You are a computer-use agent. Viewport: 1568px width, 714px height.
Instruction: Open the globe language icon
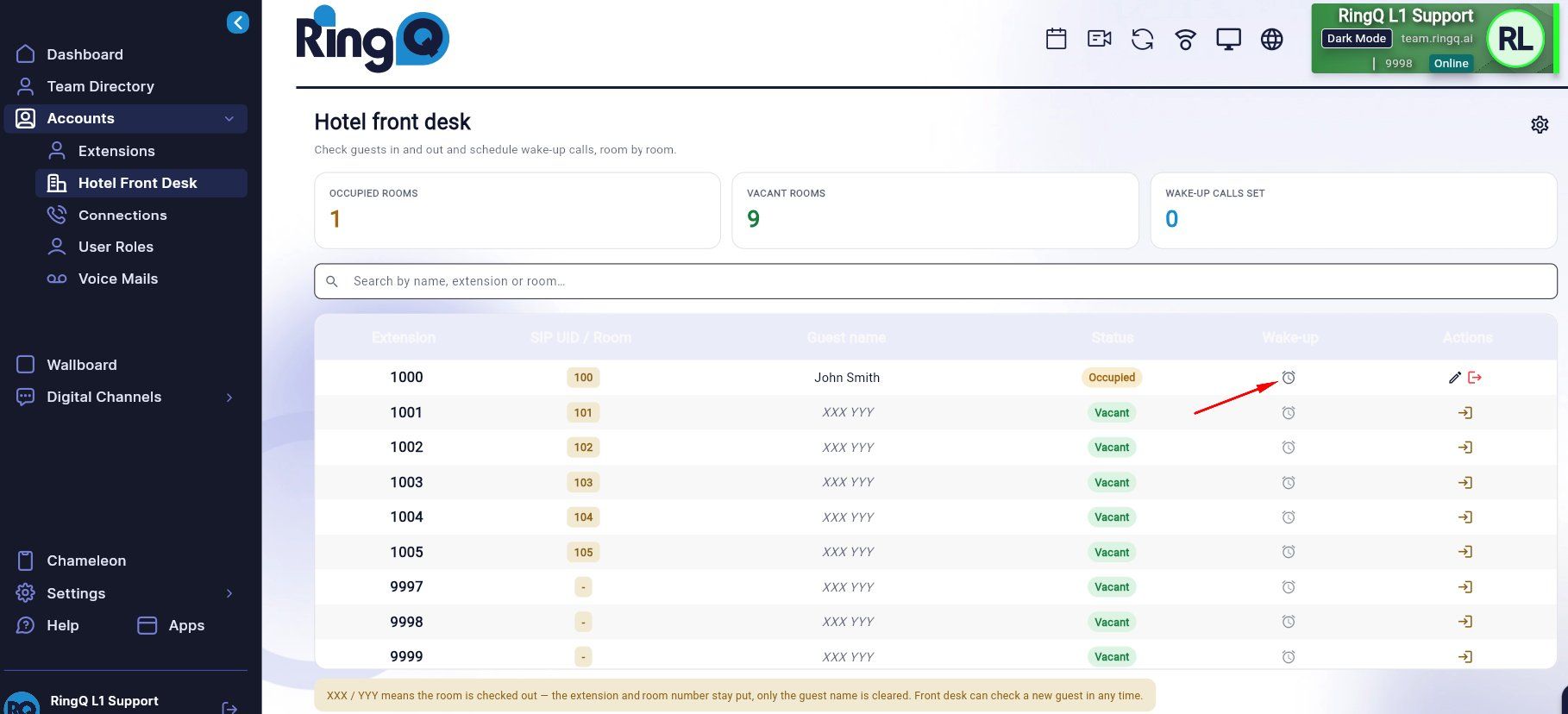pyautogui.click(x=1272, y=39)
